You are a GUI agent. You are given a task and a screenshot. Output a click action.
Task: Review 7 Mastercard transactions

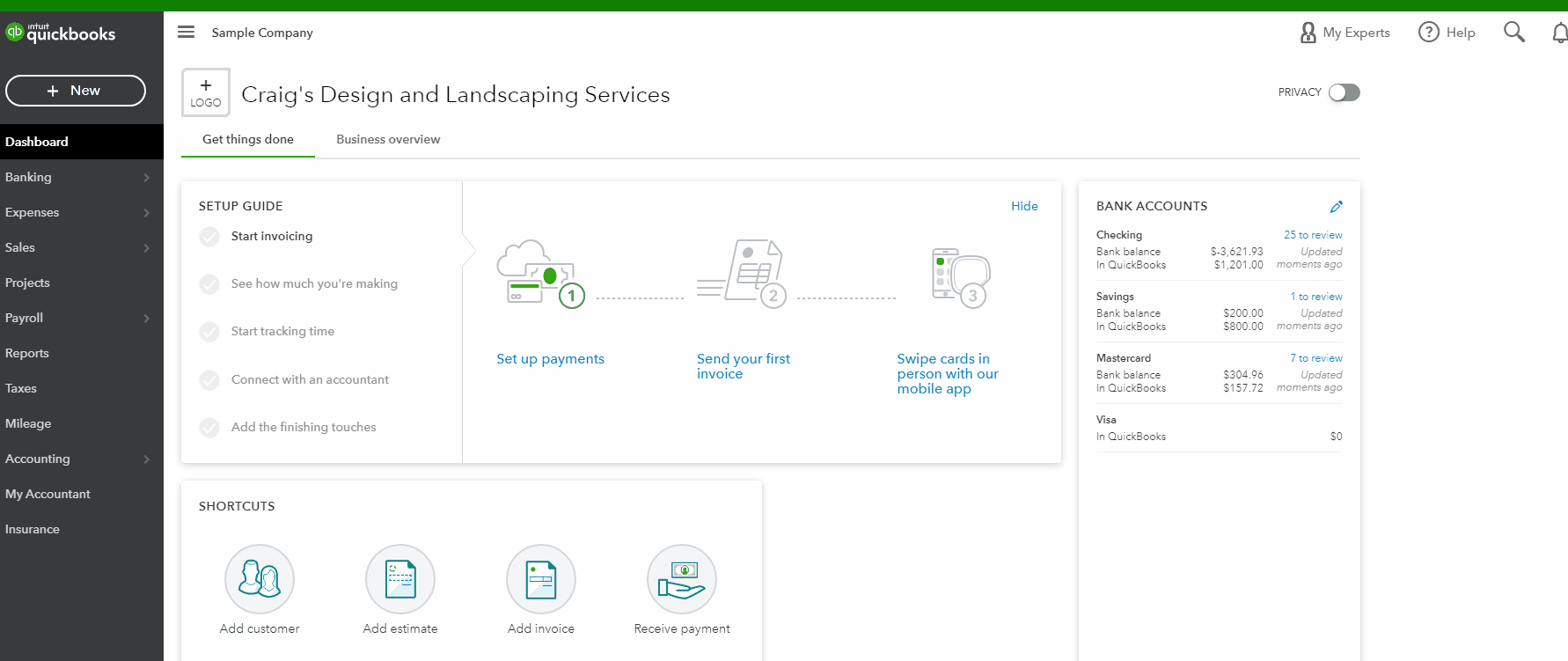click(1316, 358)
